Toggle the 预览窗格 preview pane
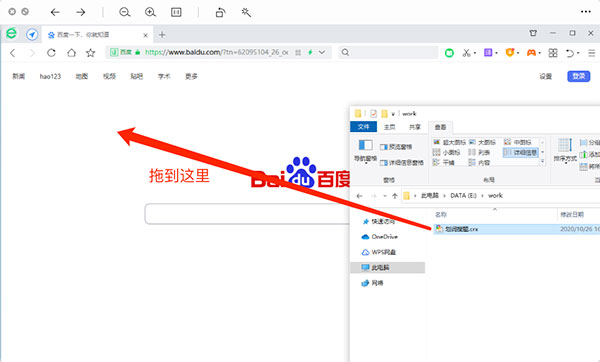This screenshot has width=600, height=362. [396, 147]
